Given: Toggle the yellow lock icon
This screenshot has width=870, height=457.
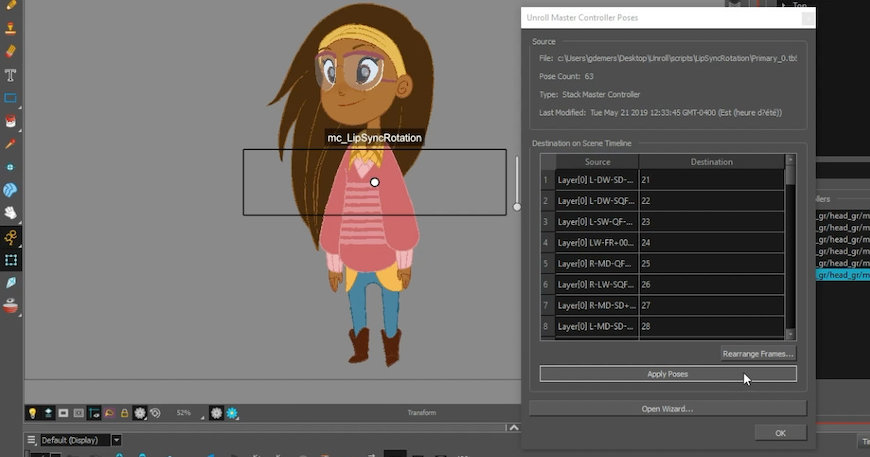Looking at the screenshot, I should [124, 413].
